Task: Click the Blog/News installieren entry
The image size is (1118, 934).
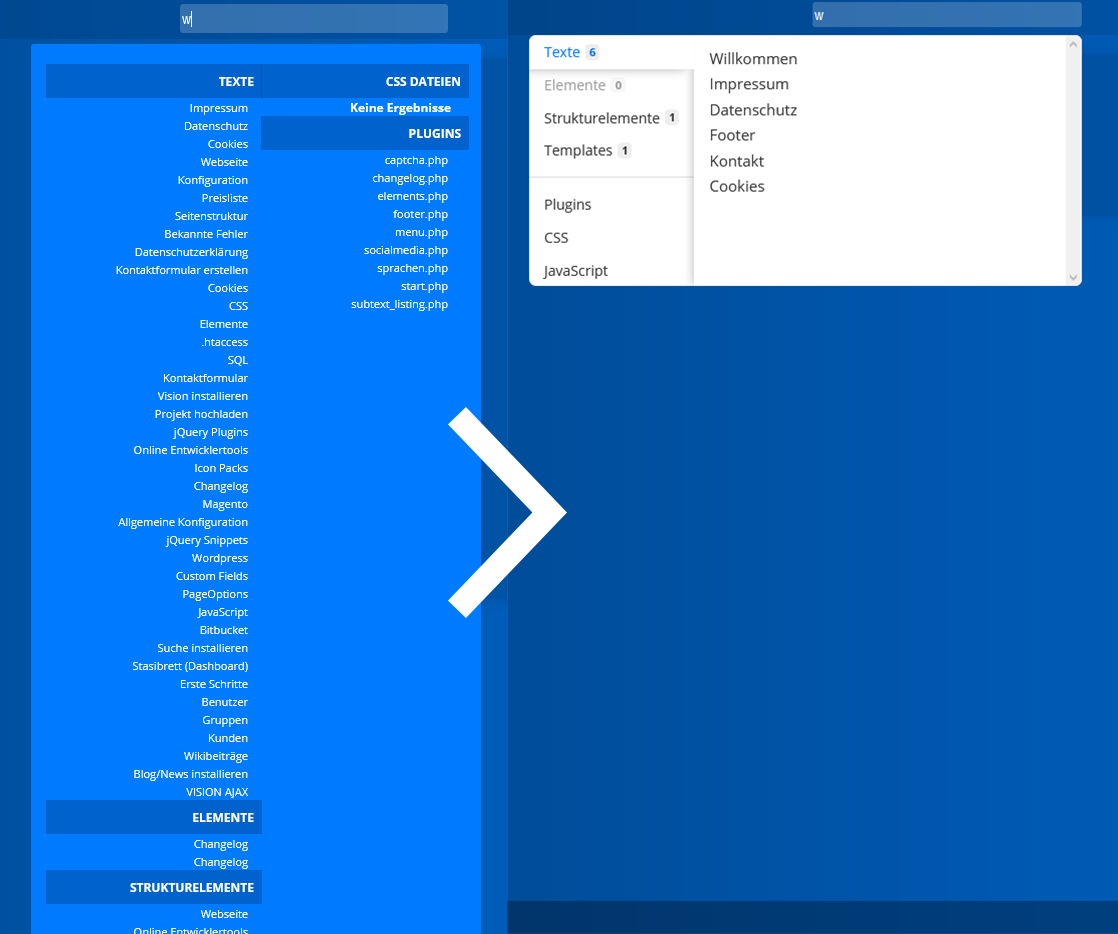Action: click(190, 774)
